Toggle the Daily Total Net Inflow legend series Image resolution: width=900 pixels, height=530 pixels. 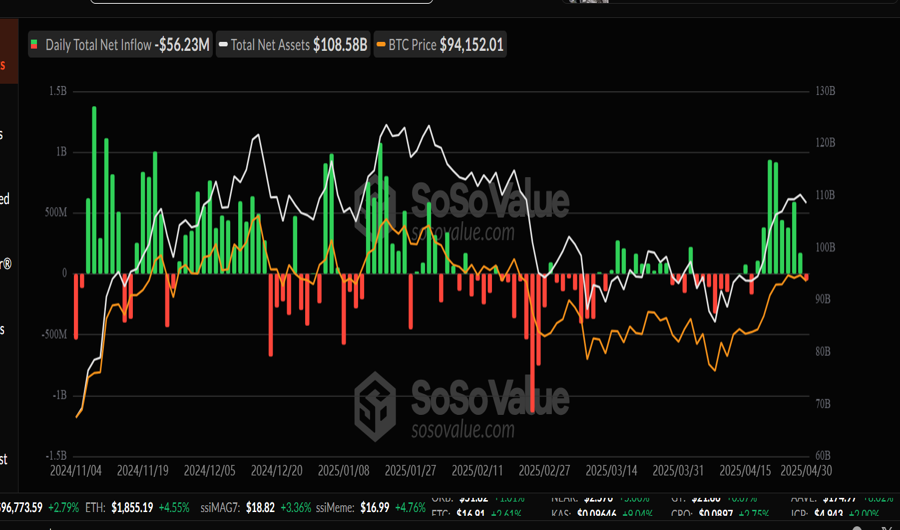tap(120, 45)
